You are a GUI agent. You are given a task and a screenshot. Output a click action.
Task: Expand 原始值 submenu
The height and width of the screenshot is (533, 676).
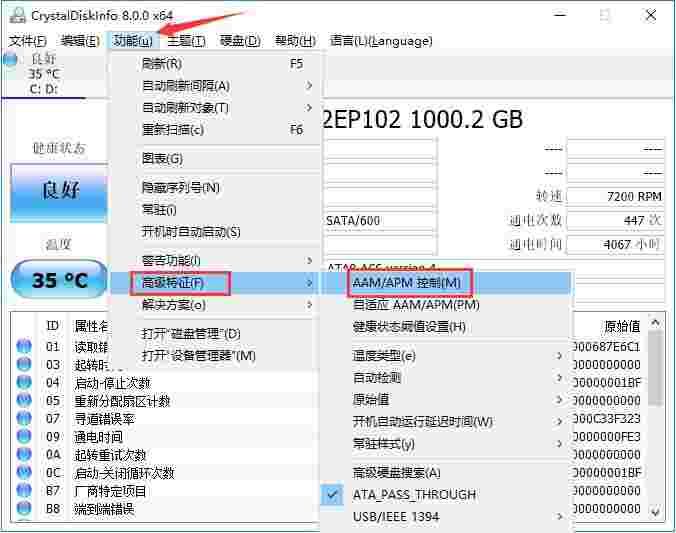tap(445, 400)
